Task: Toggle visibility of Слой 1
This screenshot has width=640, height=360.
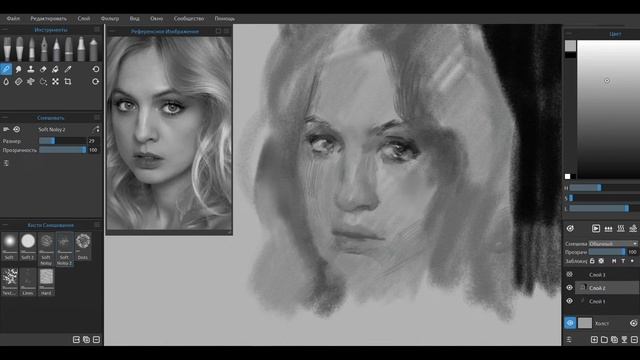Action: pyautogui.click(x=569, y=301)
